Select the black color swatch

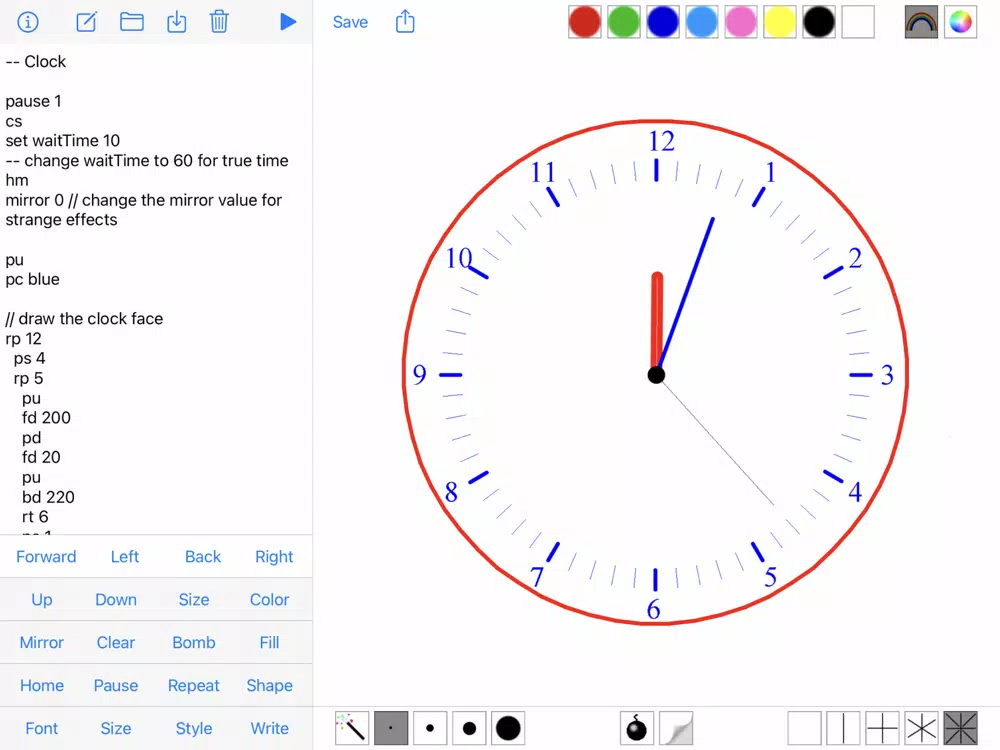click(819, 22)
